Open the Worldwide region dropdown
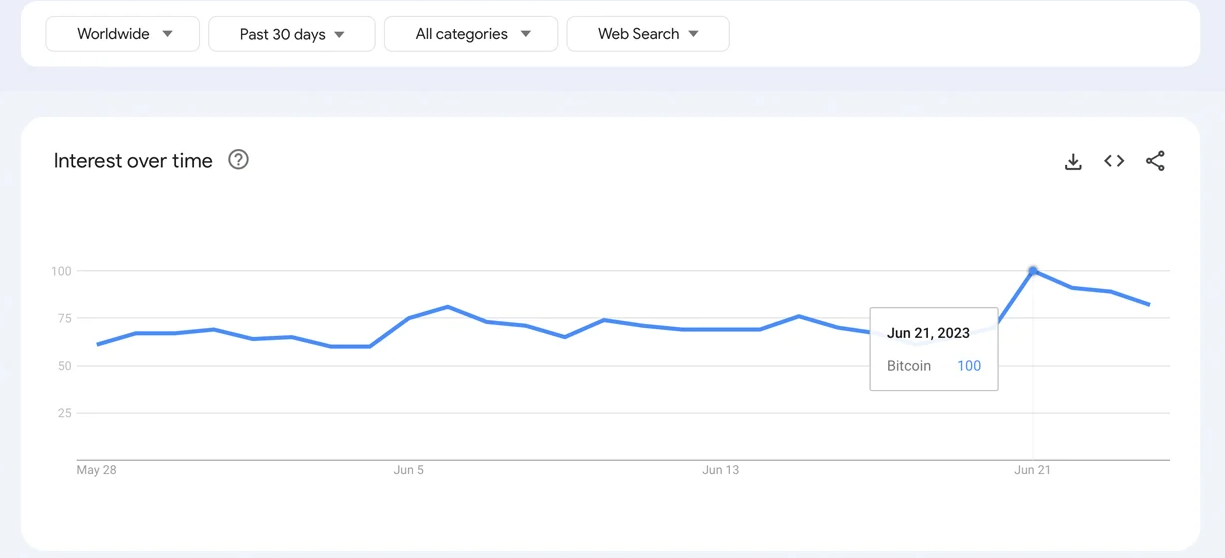The image size is (1225, 558). click(123, 34)
